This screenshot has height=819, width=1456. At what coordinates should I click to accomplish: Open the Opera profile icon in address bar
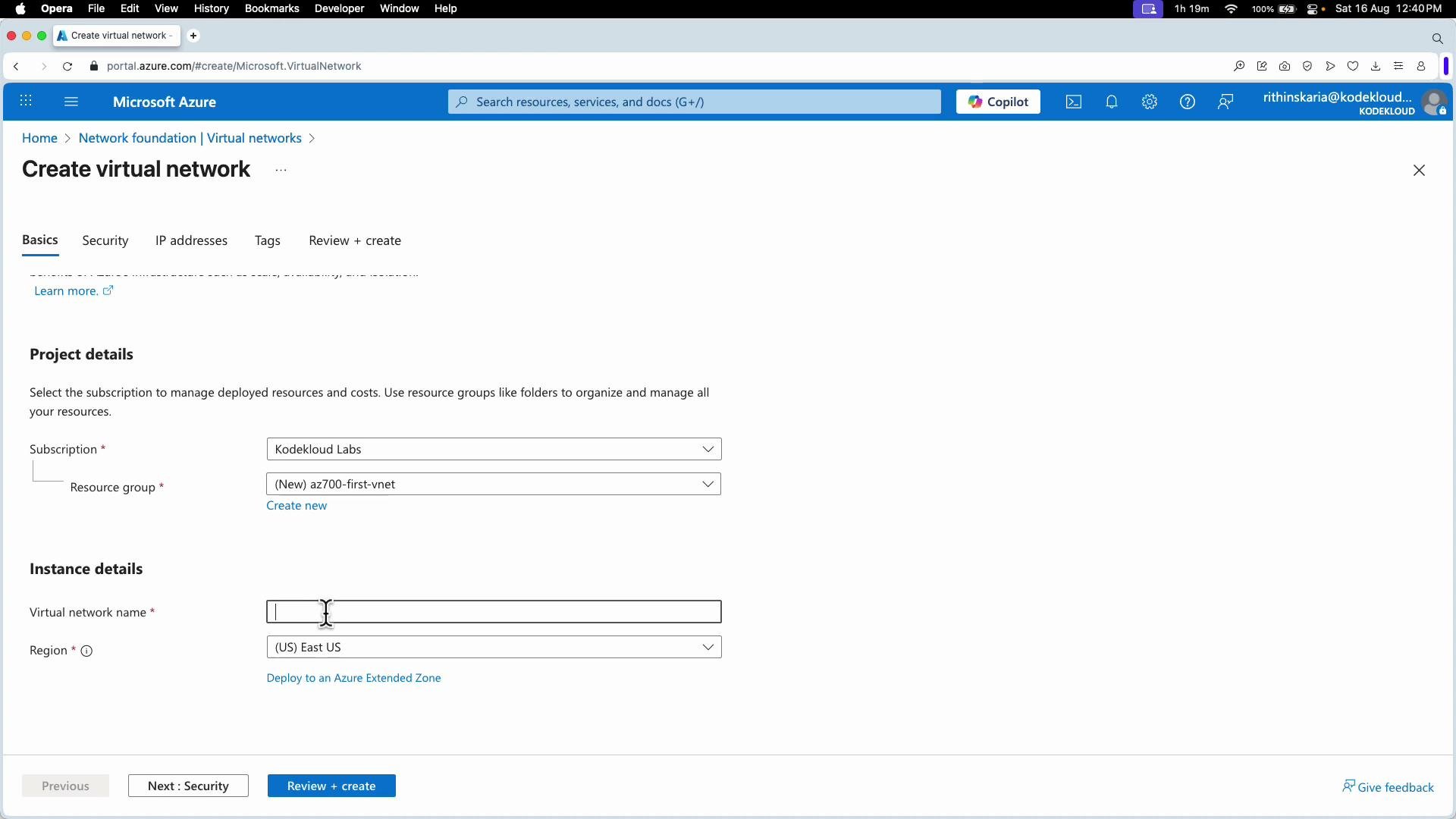point(1421,66)
